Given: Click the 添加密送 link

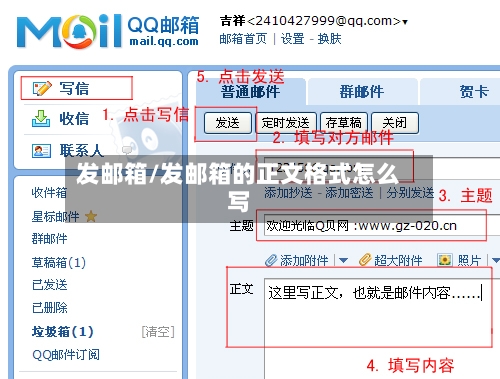Looking at the screenshot, I should [x=349, y=193].
